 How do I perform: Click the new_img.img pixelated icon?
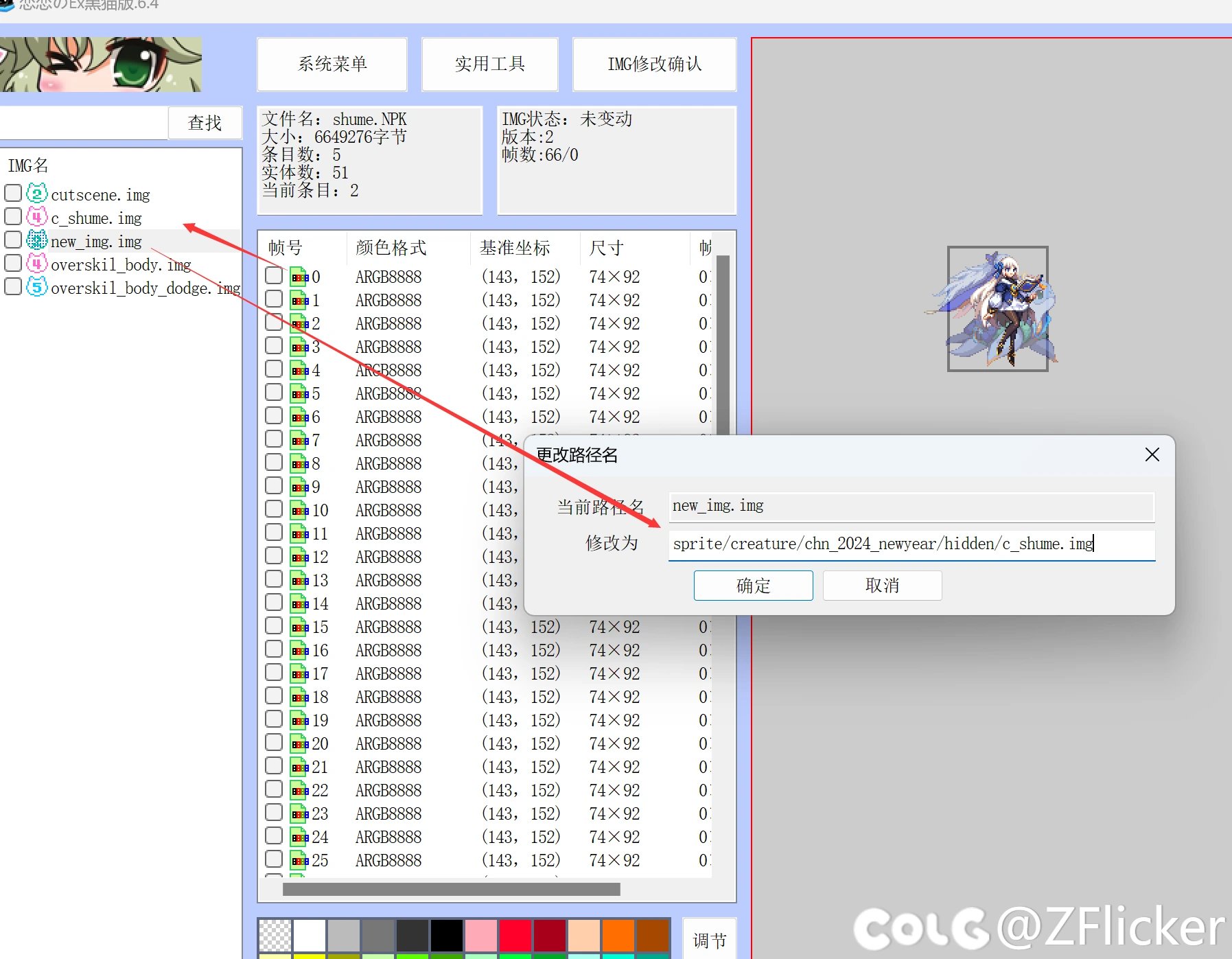(x=36, y=240)
